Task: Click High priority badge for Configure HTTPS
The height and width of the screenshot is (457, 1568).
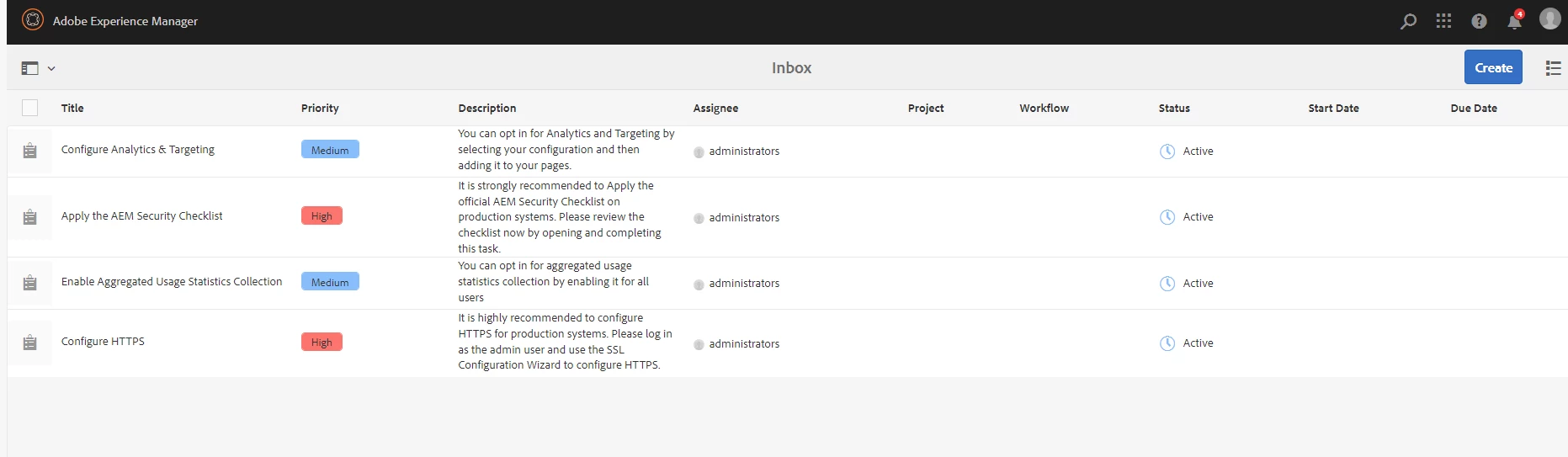Action: point(322,342)
